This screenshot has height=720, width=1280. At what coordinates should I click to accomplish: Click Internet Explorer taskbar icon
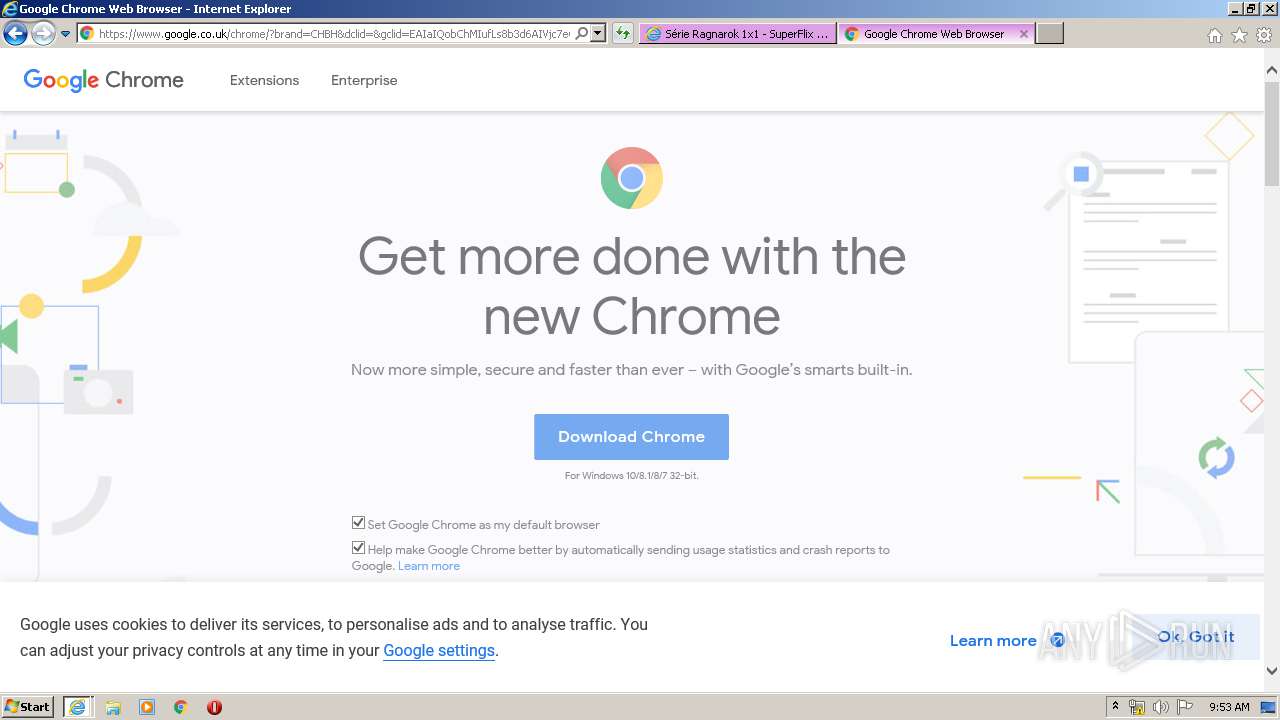click(x=77, y=706)
